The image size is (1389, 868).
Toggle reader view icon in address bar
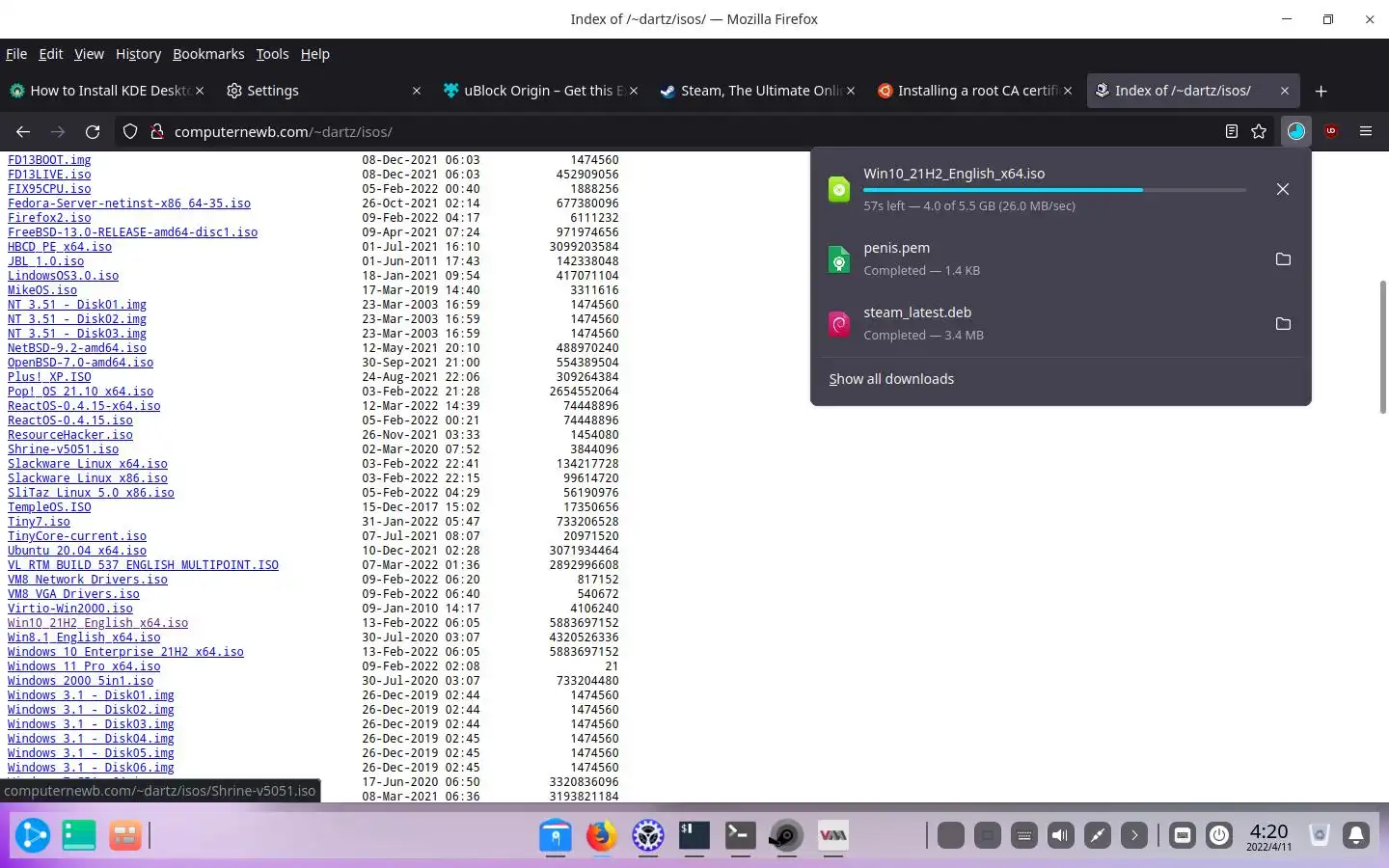coord(1232,131)
